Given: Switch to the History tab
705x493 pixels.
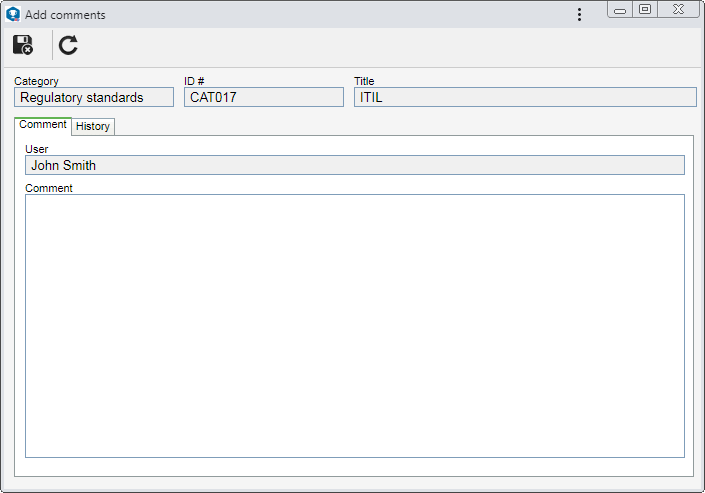Looking at the screenshot, I should tap(93, 126).
